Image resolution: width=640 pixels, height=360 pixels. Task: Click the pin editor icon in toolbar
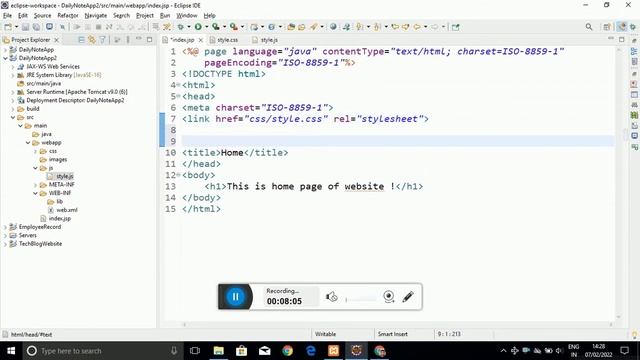point(456,27)
